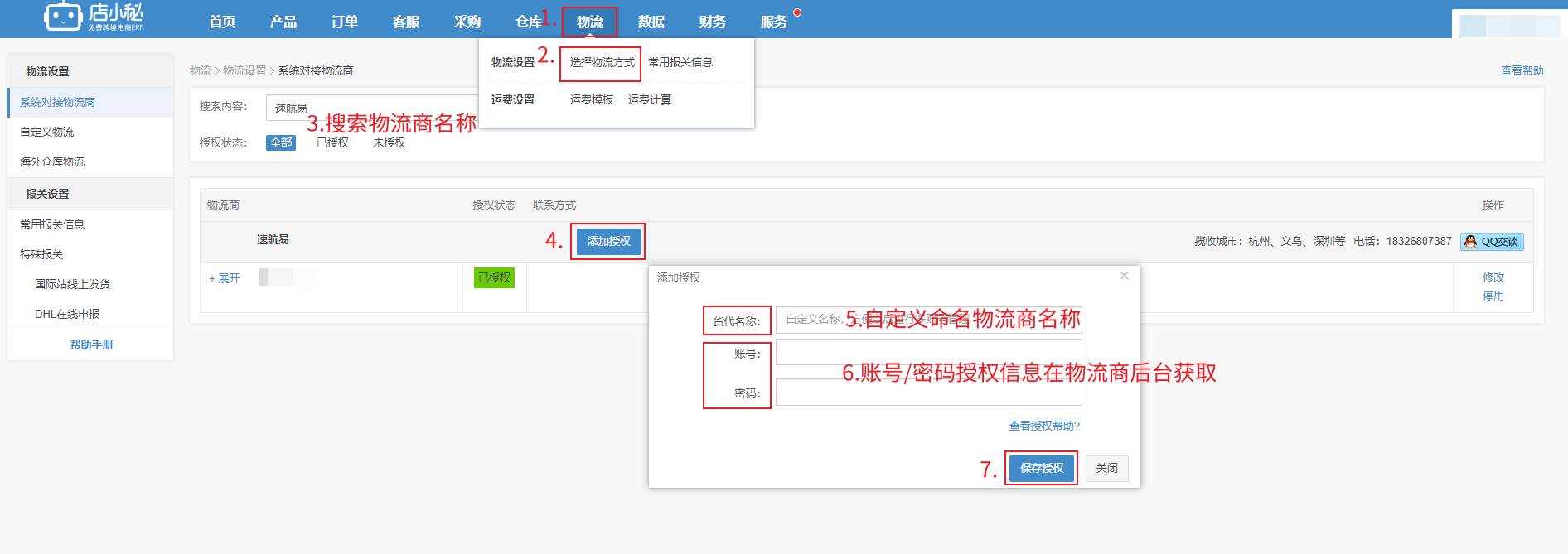Screen dimensions: 1568x554
Task: Click the 速航易 provider name
Action: click(273, 240)
